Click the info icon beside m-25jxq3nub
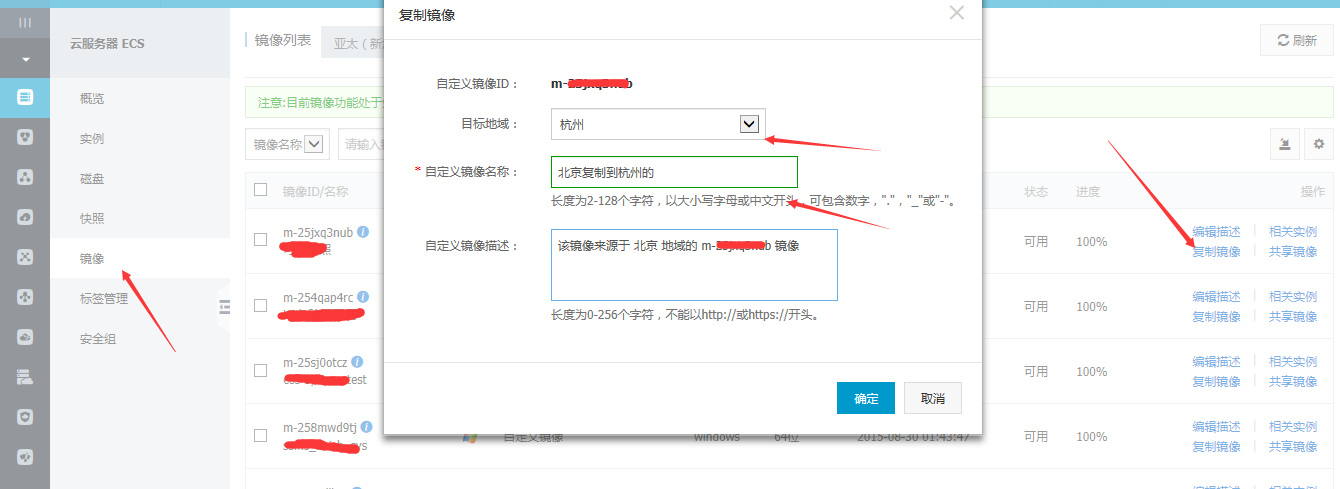 pyautogui.click(x=363, y=231)
